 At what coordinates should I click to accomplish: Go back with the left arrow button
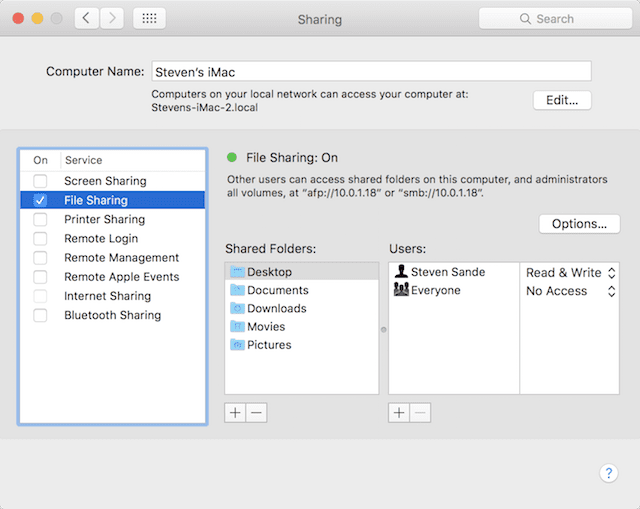click(x=87, y=18)
